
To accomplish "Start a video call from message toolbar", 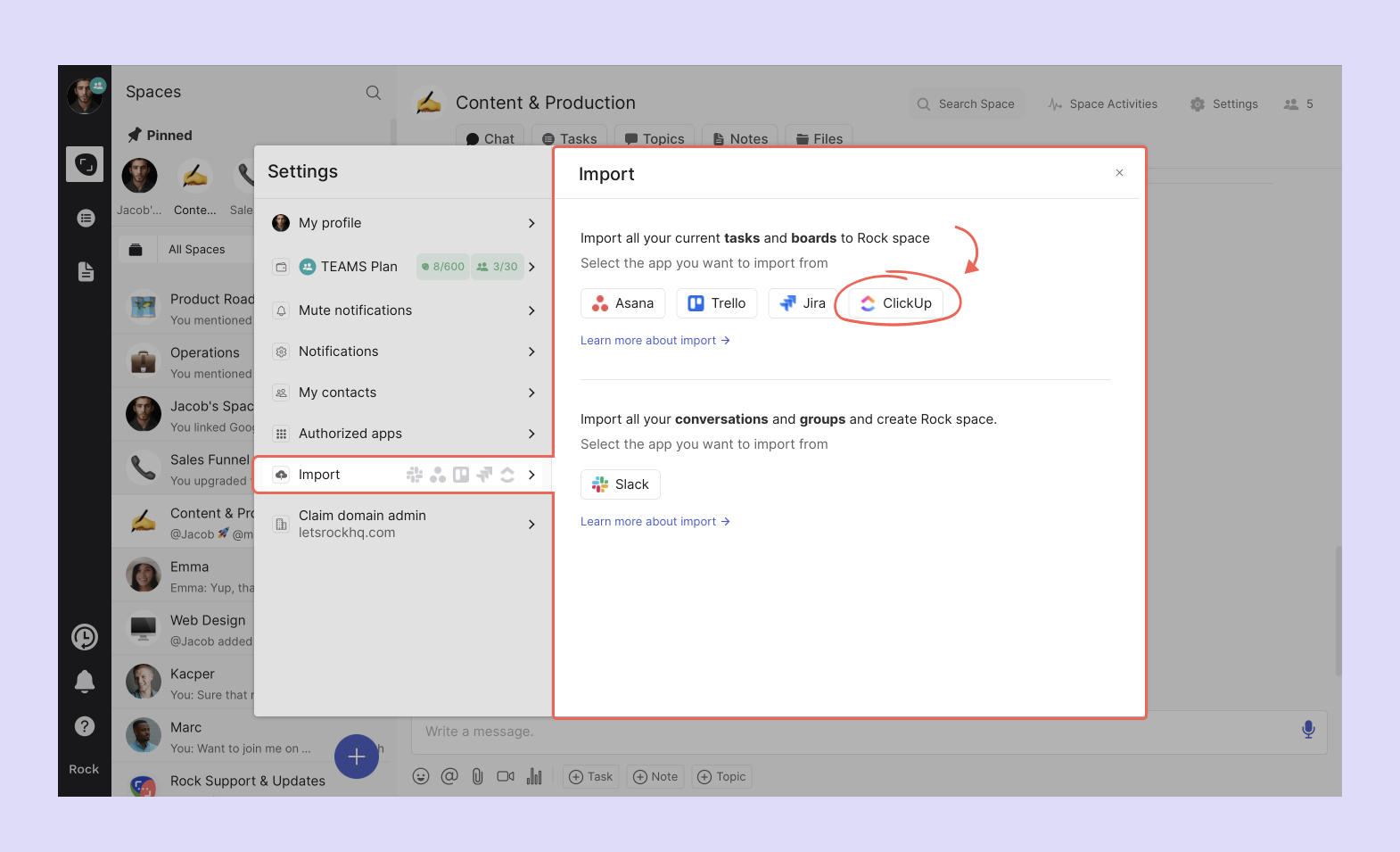I will pyautogui.click(x=506, y=776).
